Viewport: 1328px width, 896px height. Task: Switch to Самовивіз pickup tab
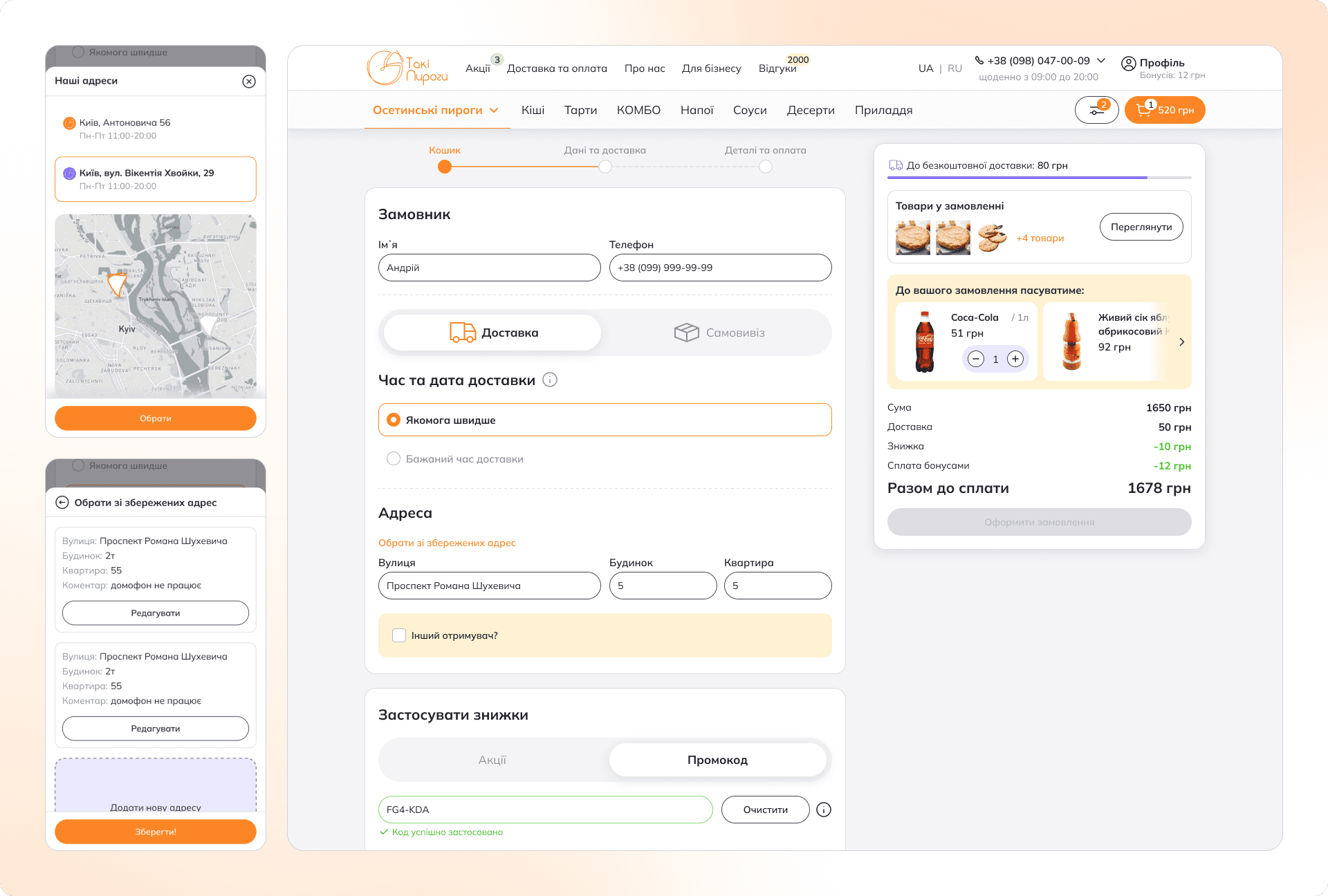pyautogui.click(x=719, y=333)
